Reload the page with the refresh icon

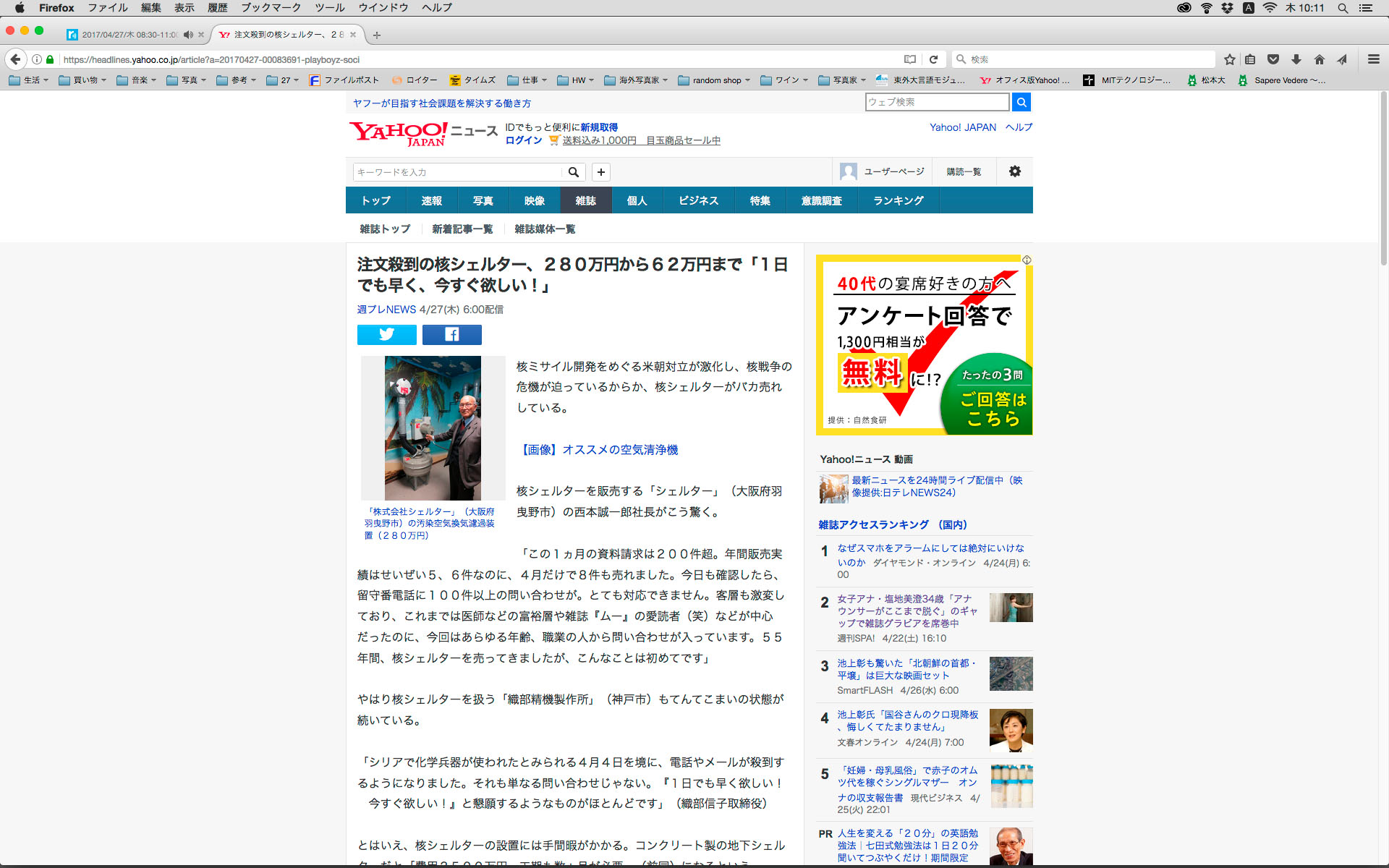933,59
